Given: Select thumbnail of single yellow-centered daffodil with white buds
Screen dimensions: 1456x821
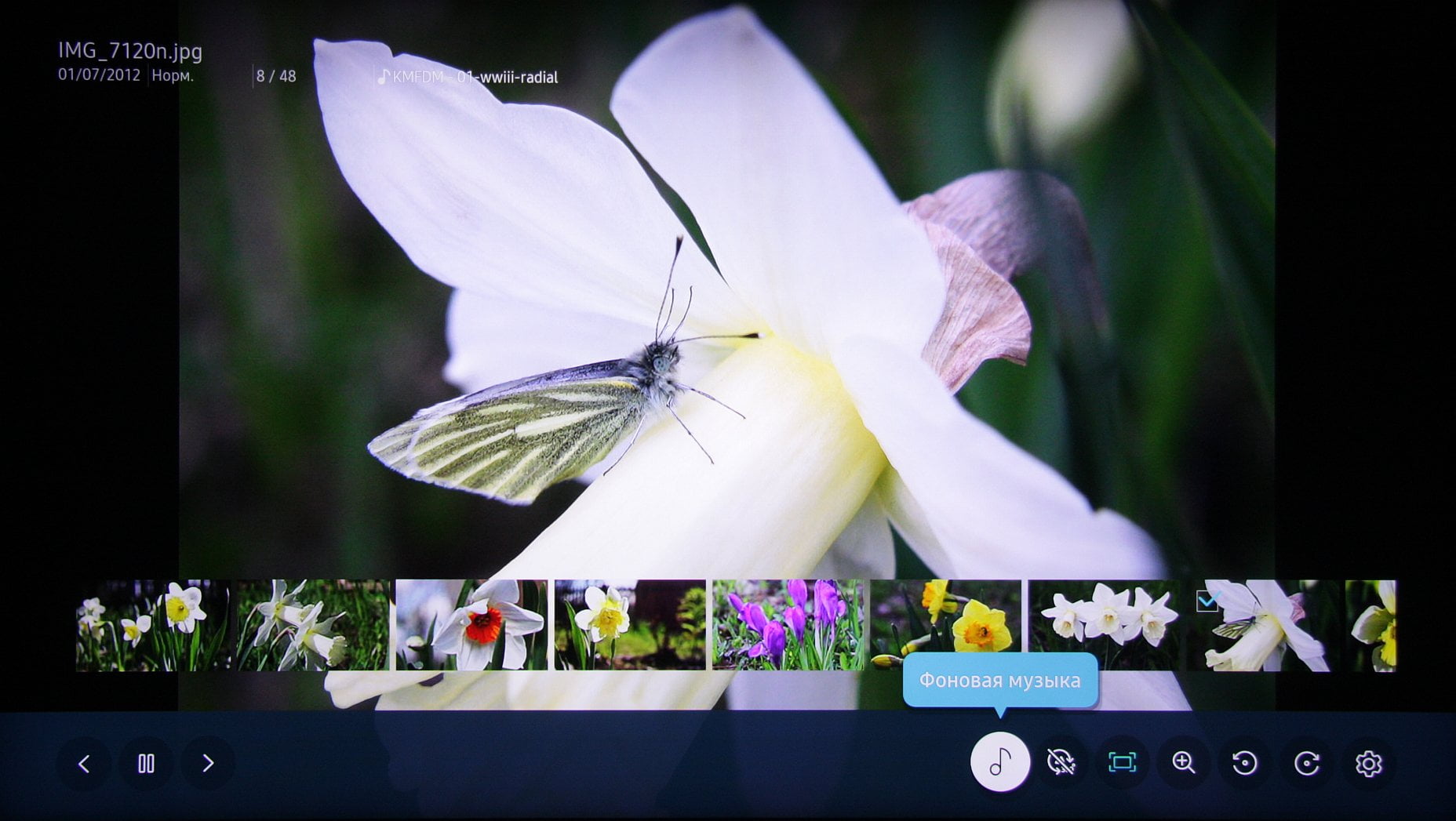Looking at the screenshot, I should [x=153, y=626].
